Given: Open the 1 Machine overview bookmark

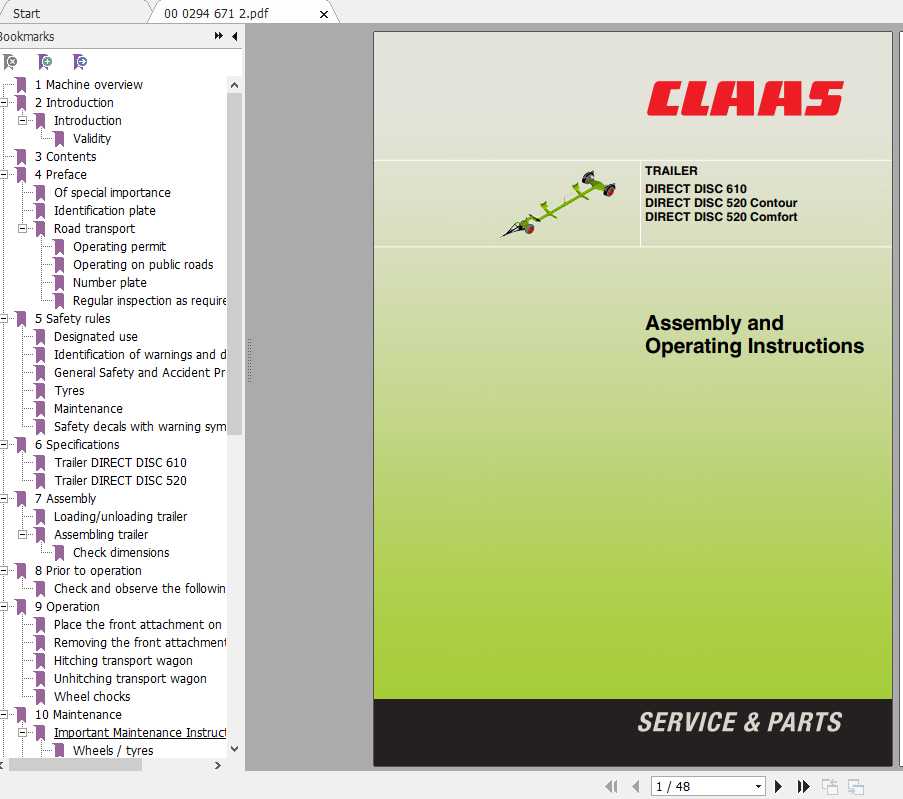Looking at the screenshot, I should tap(88, 85).
